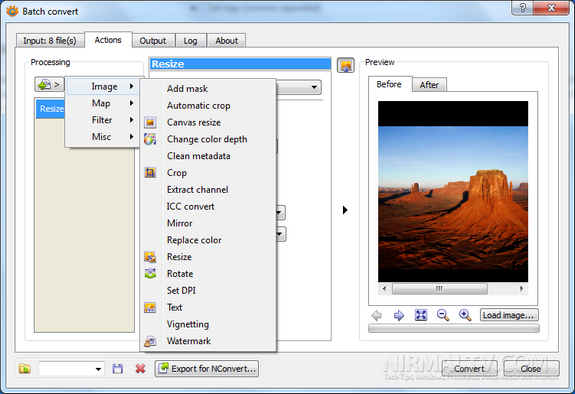Click the Load image... button
This screenshot has width=575, height=394.
(x=509, y=315)
